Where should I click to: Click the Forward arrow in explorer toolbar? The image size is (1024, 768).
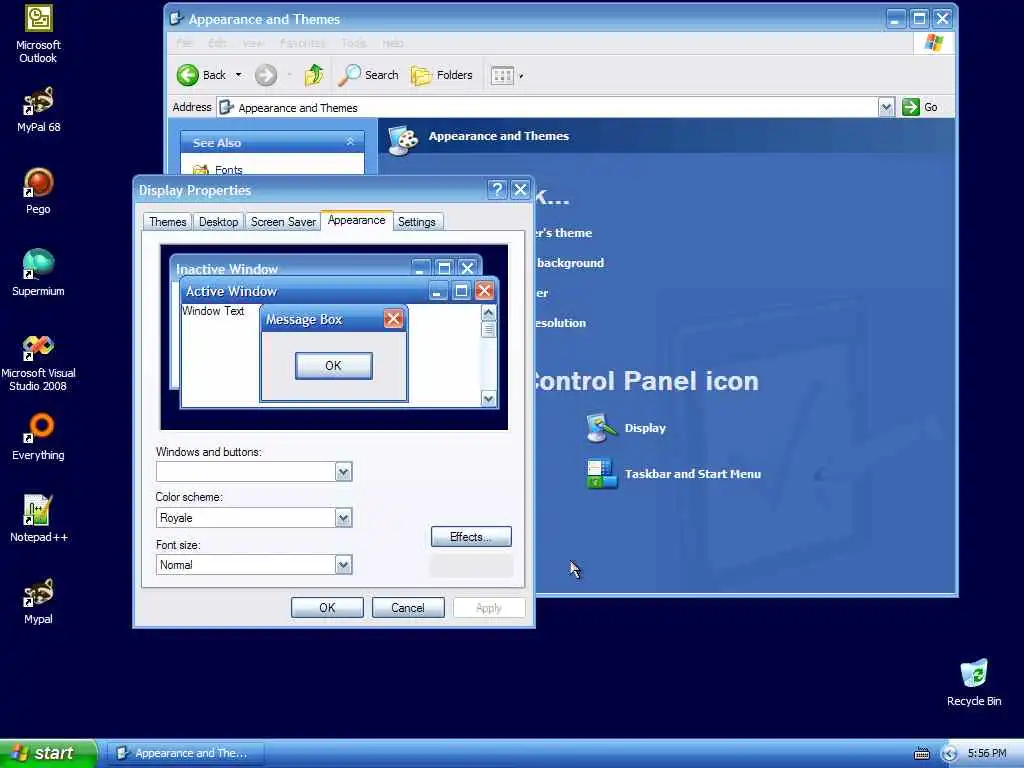coord(266,75)
